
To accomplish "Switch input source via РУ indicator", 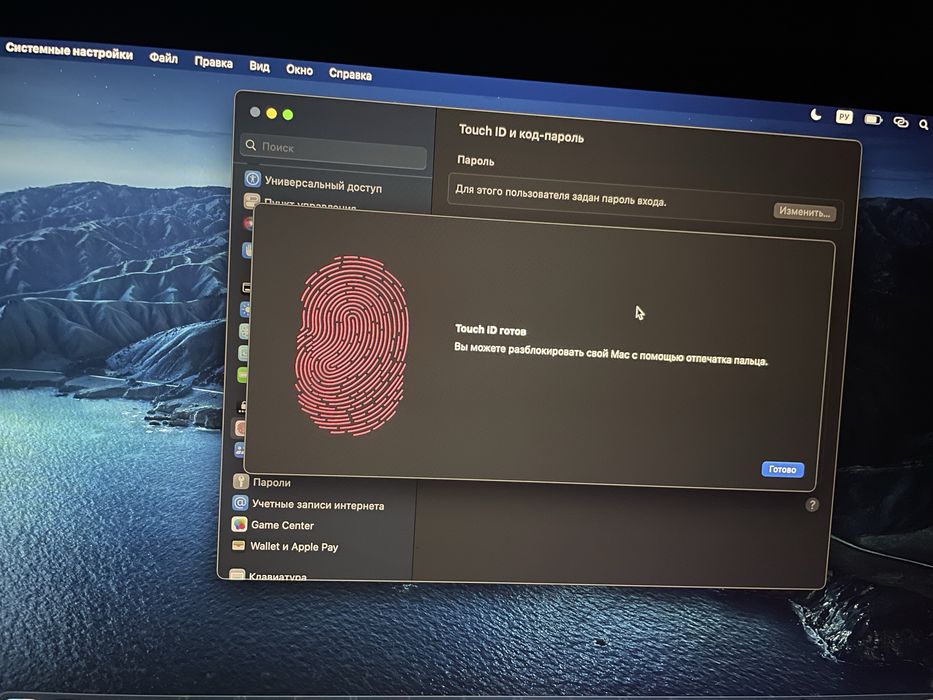I will pos(844,117).
